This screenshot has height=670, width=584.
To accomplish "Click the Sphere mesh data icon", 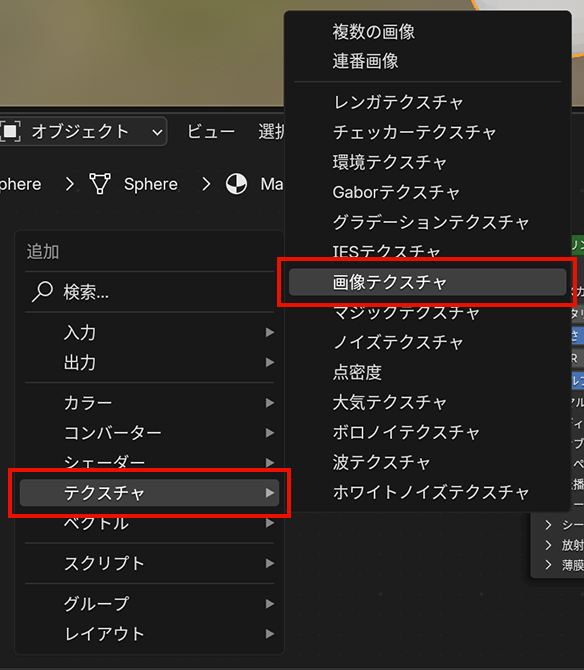I will pos(100,184).
